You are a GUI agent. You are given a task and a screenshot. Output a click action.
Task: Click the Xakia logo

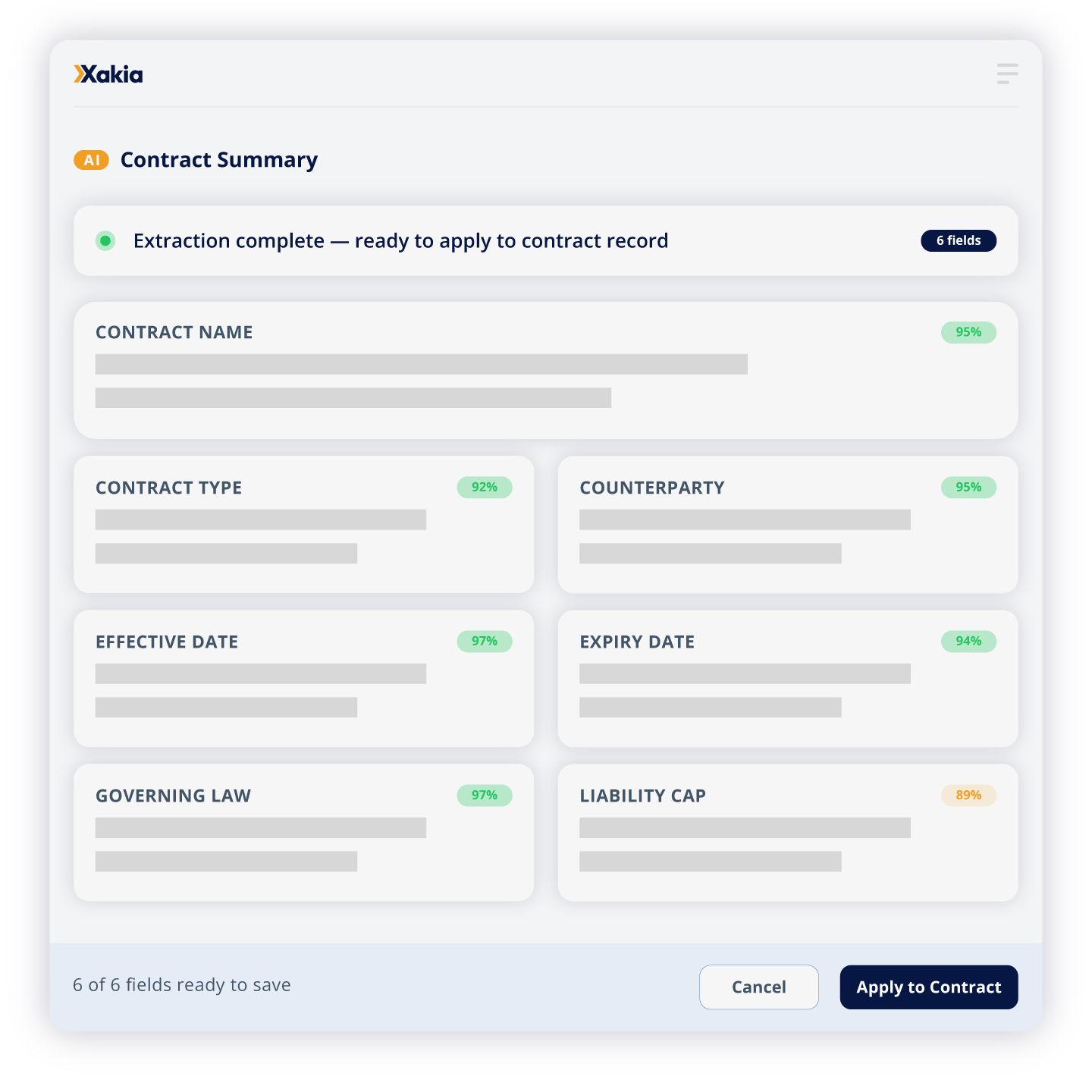coord(108,74)
